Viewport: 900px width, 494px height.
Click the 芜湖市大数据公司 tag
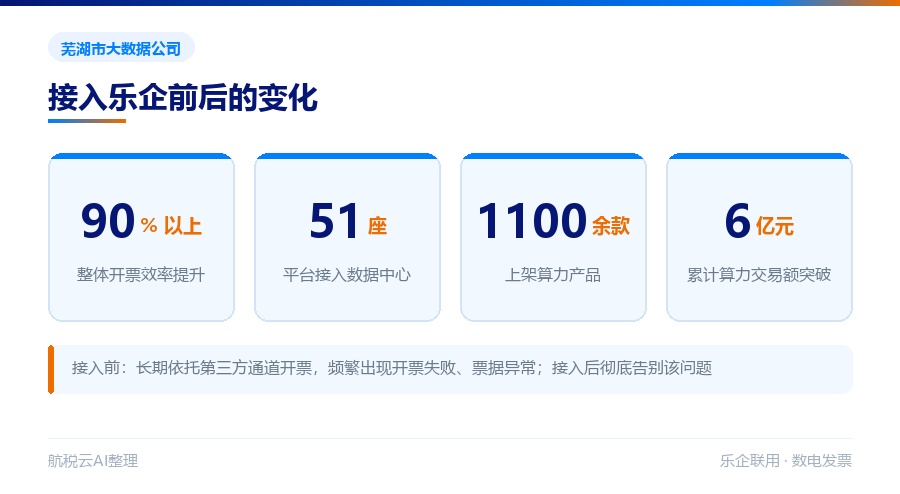point(121,48)
